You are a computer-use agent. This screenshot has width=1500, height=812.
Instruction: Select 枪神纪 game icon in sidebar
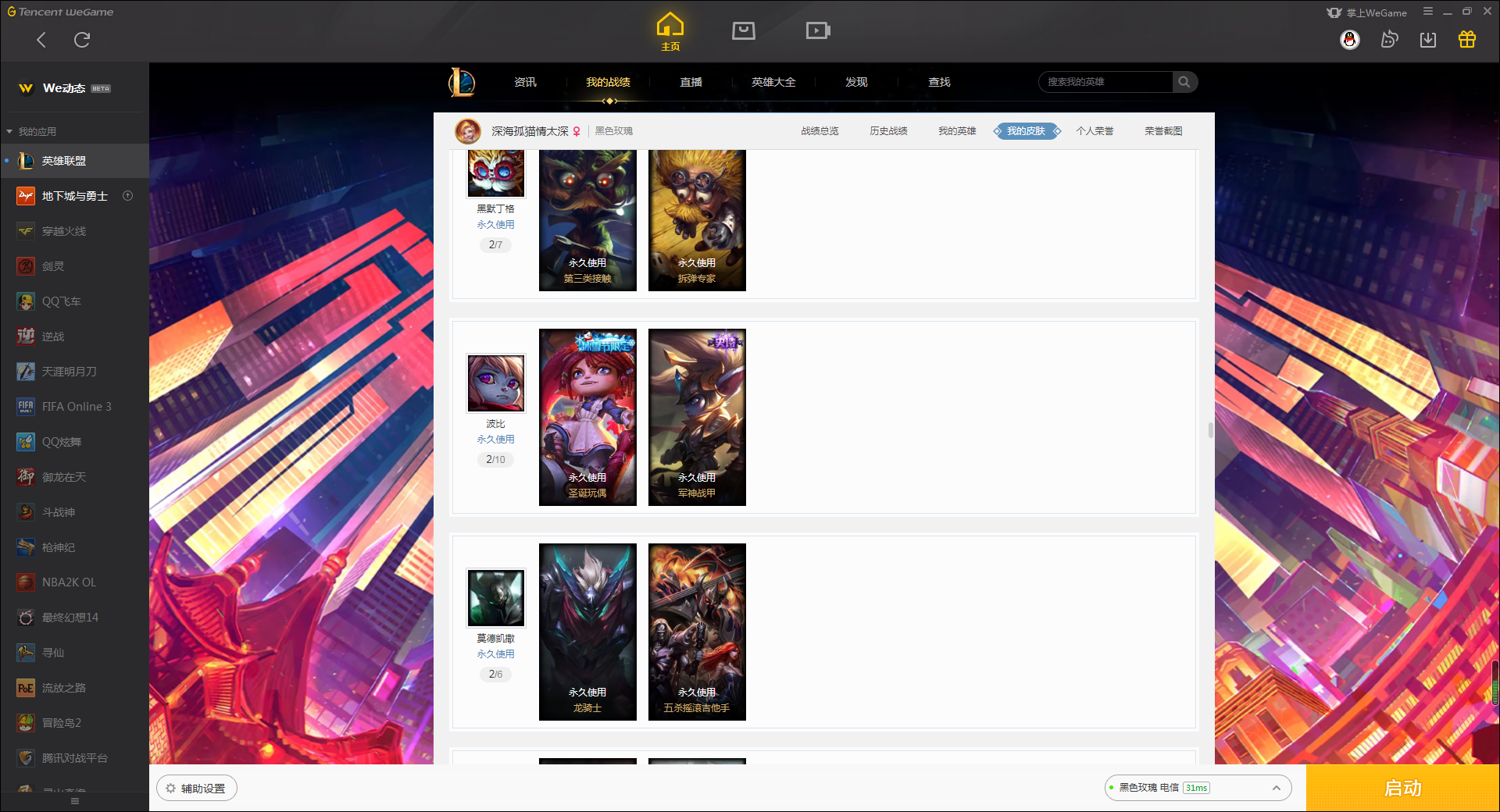(26, 547)
